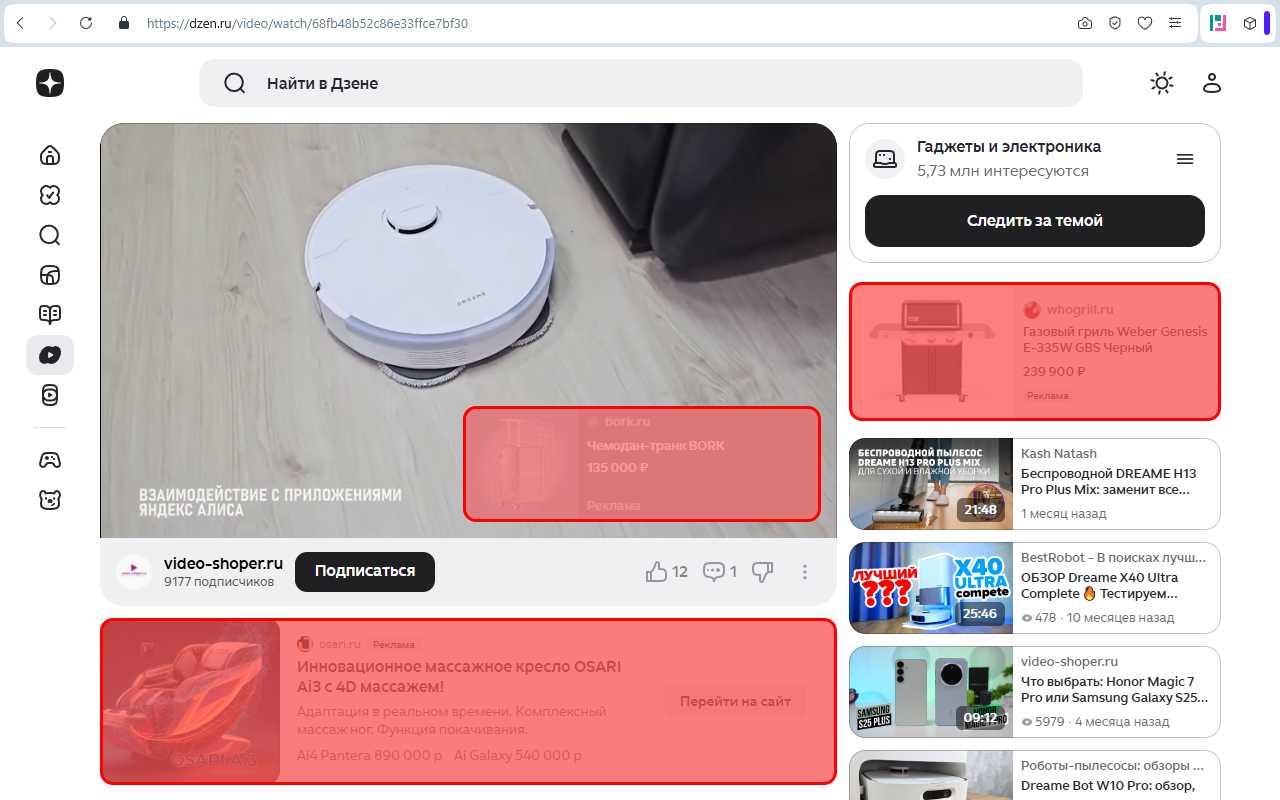The height and width of the screenshot is (800, 1280).
Task: Open the privacy shield icon in address bar
Action: (x=1115, y=23)
